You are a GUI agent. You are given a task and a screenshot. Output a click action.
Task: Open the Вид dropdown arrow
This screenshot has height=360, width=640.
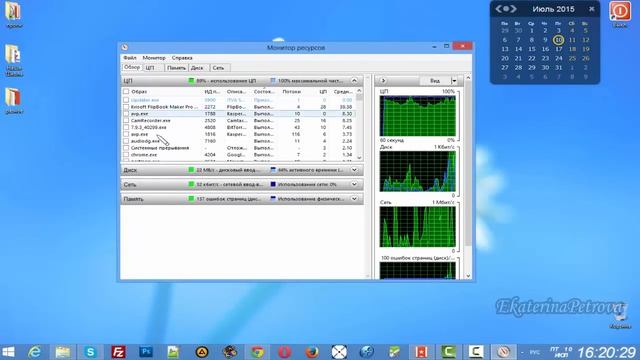454,81
